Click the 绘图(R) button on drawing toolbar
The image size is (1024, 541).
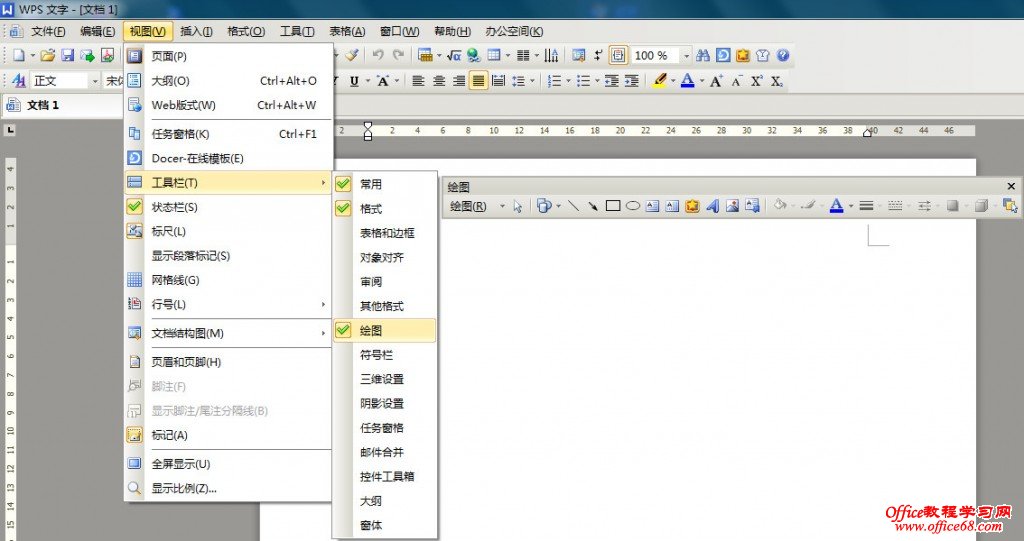point(469,206)
